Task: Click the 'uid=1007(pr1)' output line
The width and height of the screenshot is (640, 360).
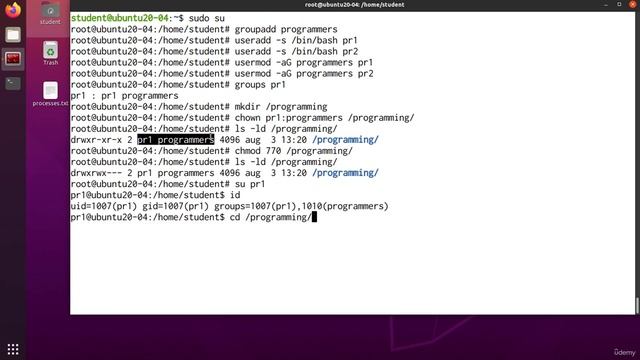Action: [x=229, y=206]
